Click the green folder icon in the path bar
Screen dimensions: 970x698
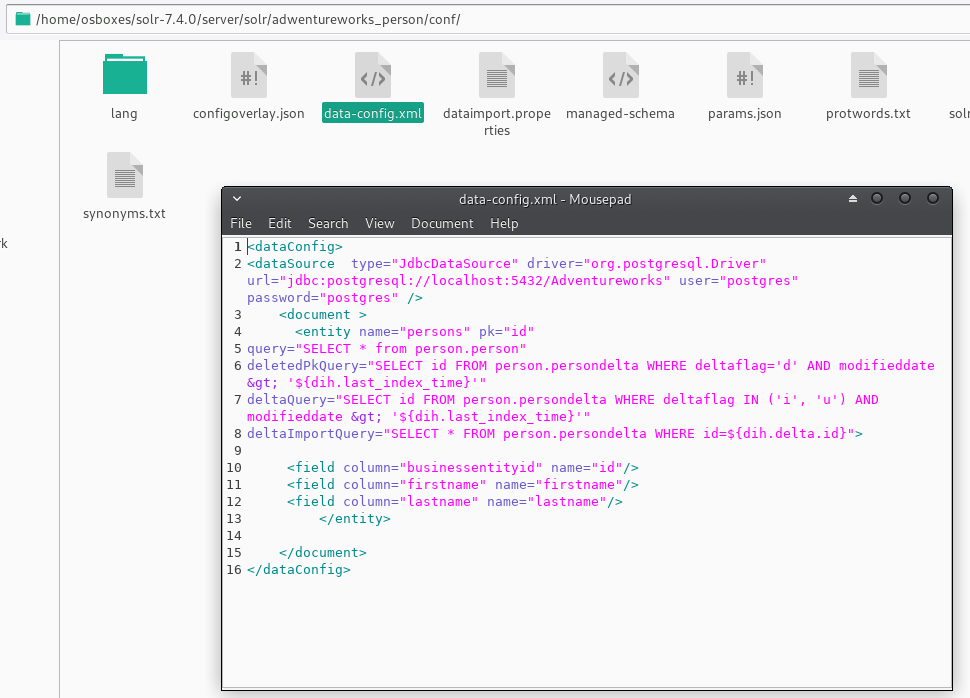21,18
